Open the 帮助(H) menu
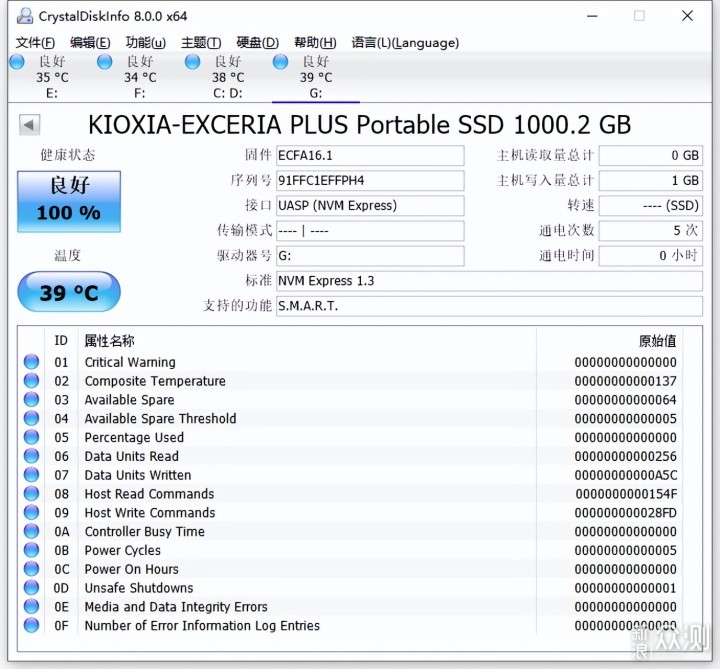 (315, 43)
